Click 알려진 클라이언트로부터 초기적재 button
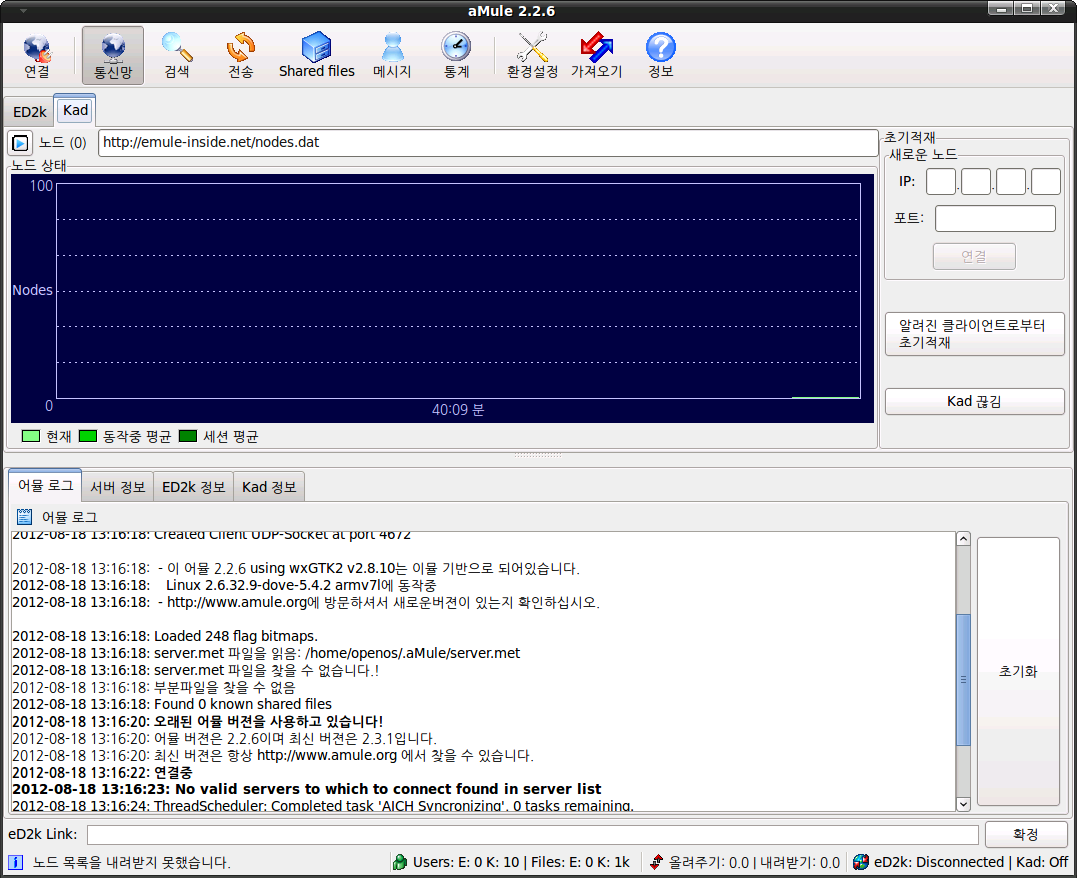 tap(974, 334)
